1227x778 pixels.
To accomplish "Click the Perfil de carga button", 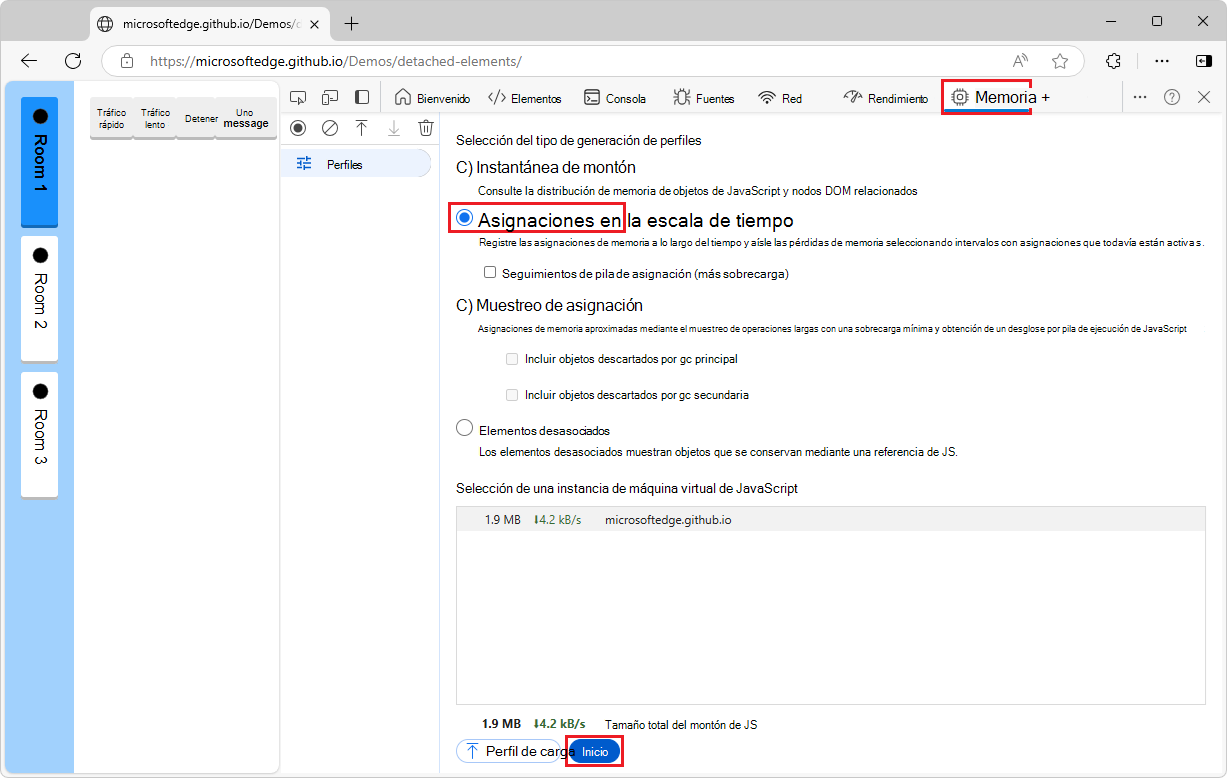I will click(x=511, y=751).
